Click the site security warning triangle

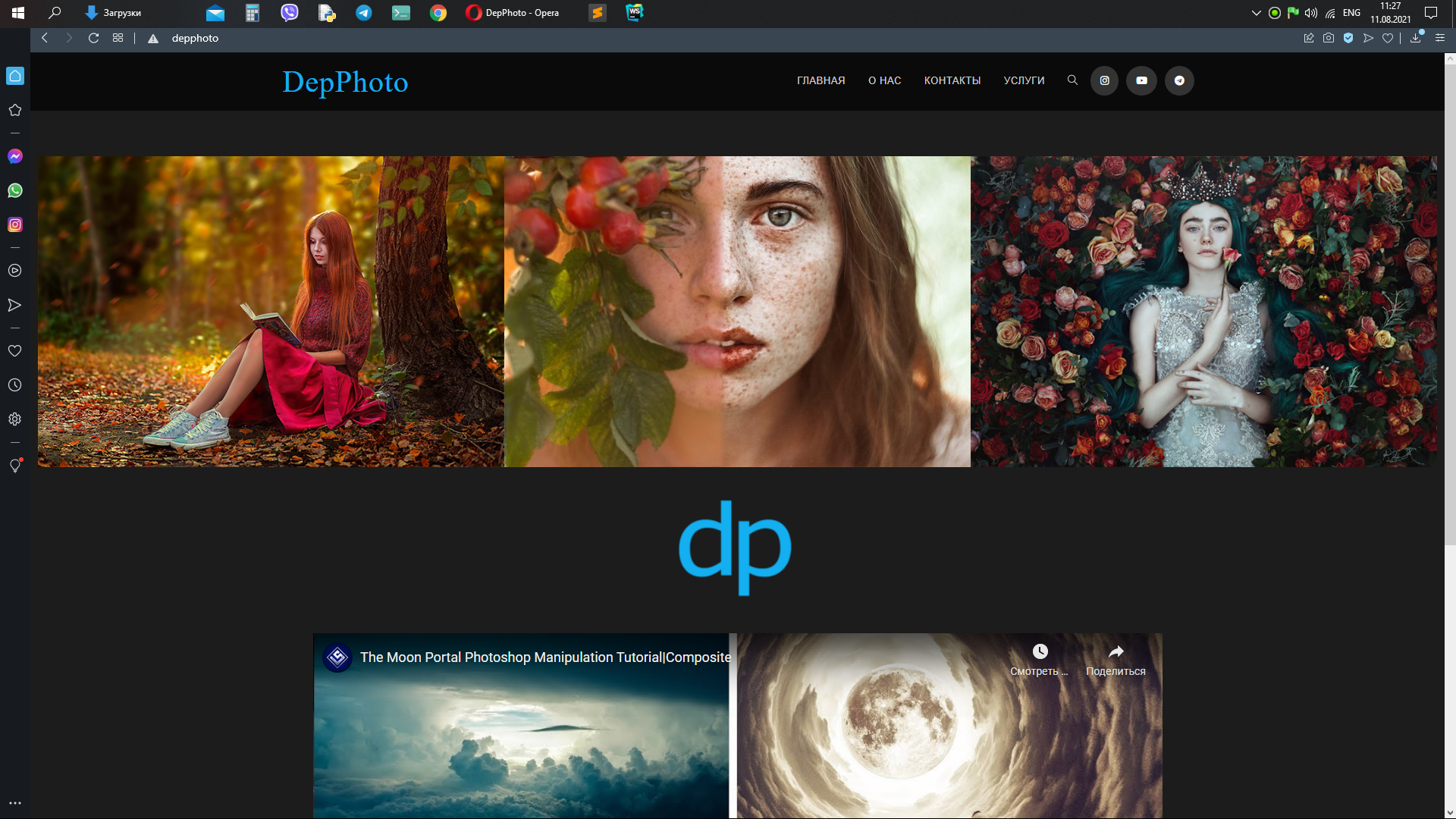coord(153,39)
